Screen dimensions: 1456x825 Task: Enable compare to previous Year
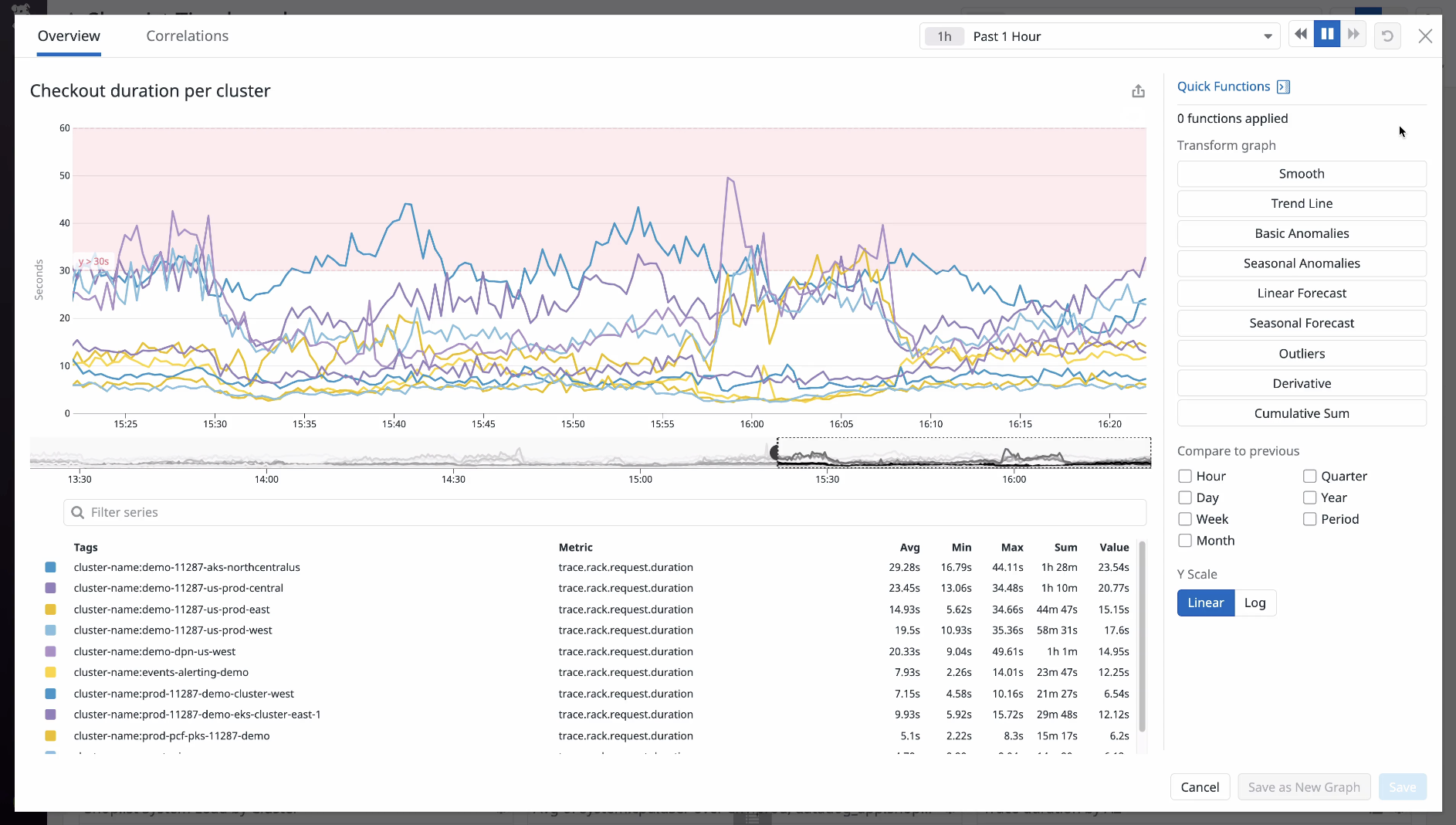point(1310,497)
